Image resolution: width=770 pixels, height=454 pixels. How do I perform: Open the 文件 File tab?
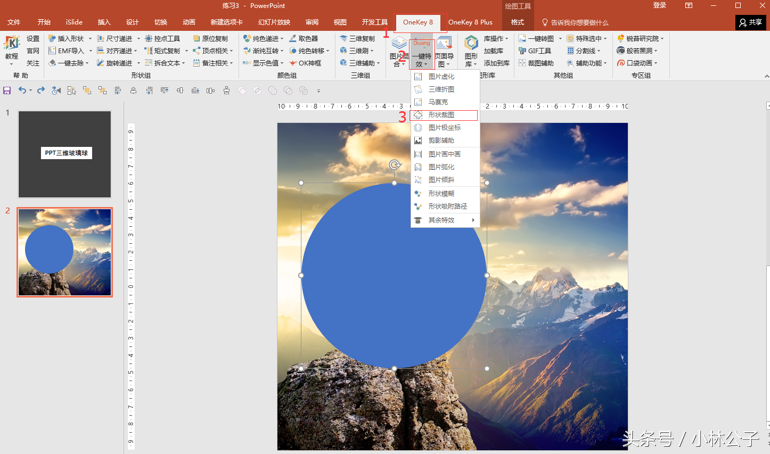point(14,22)
